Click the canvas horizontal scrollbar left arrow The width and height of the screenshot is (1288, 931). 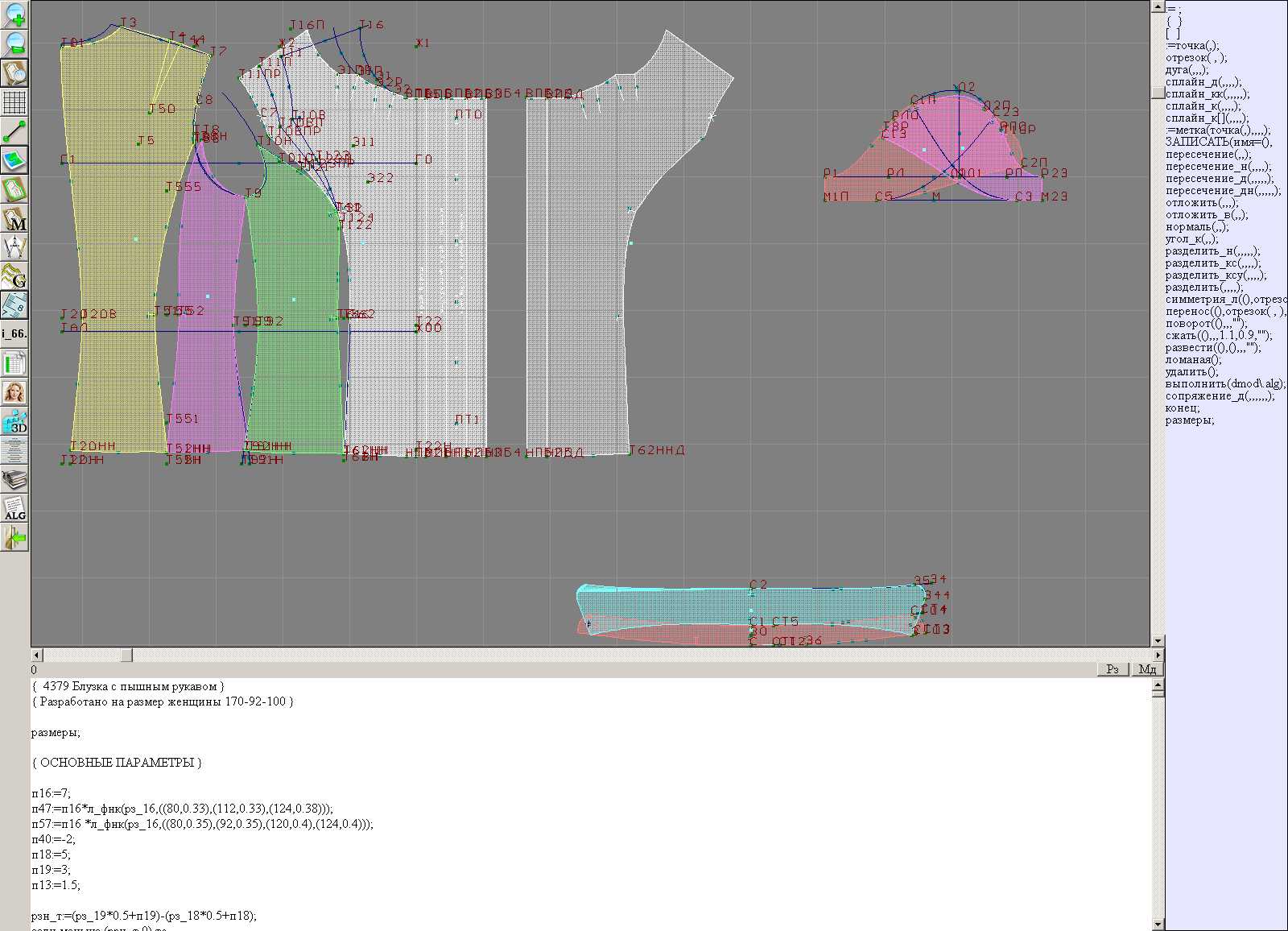pos(36,655)
